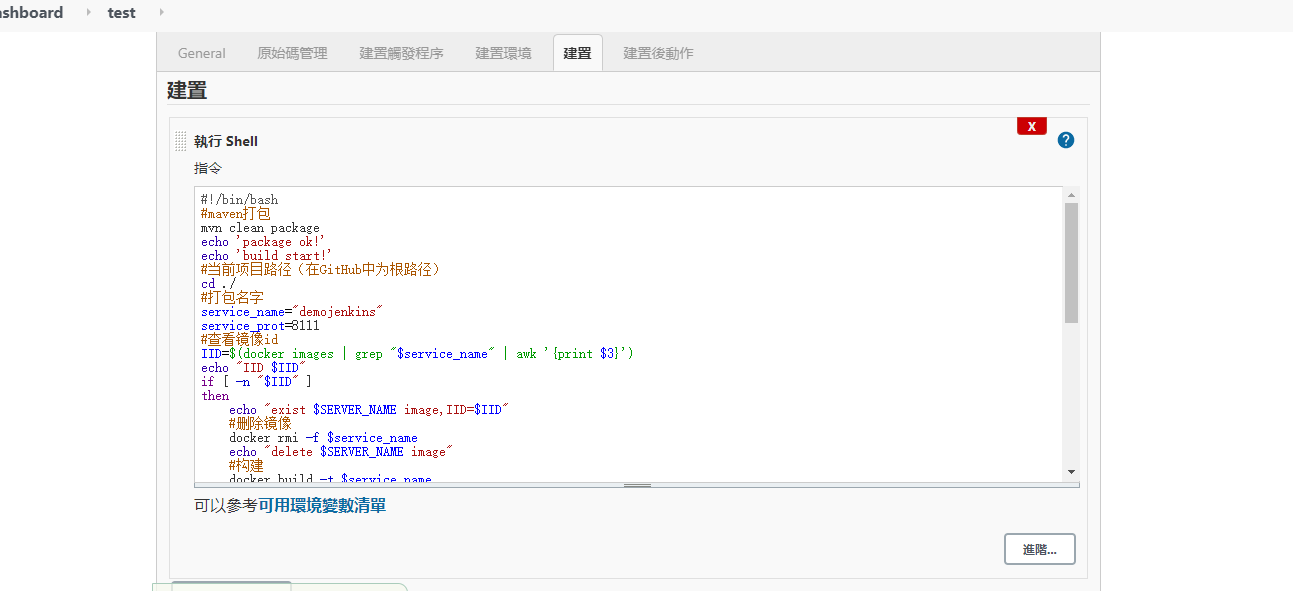Click the 執行 Shell step title
The width and height of the screenshot is (1293, 591).
226,142
